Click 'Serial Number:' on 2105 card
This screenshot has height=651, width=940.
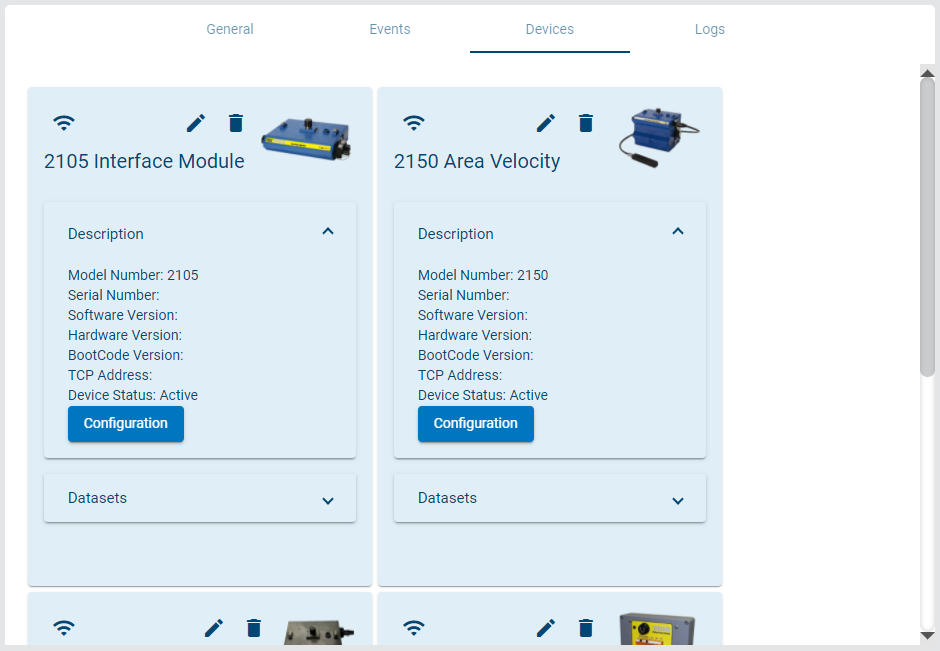click(x=114, y=295)
